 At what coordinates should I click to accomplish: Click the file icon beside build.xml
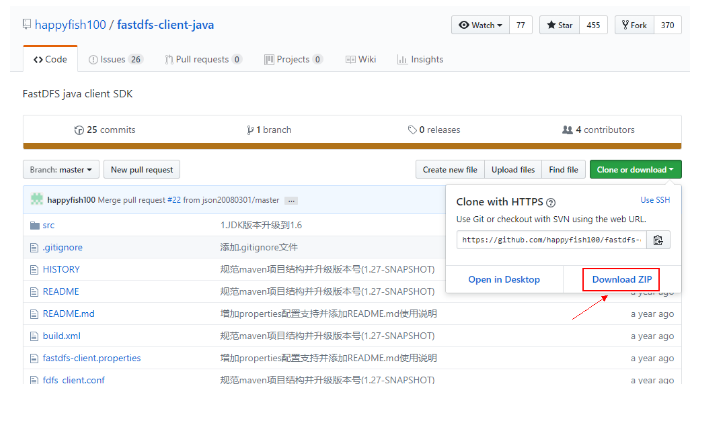click(34, 336)
